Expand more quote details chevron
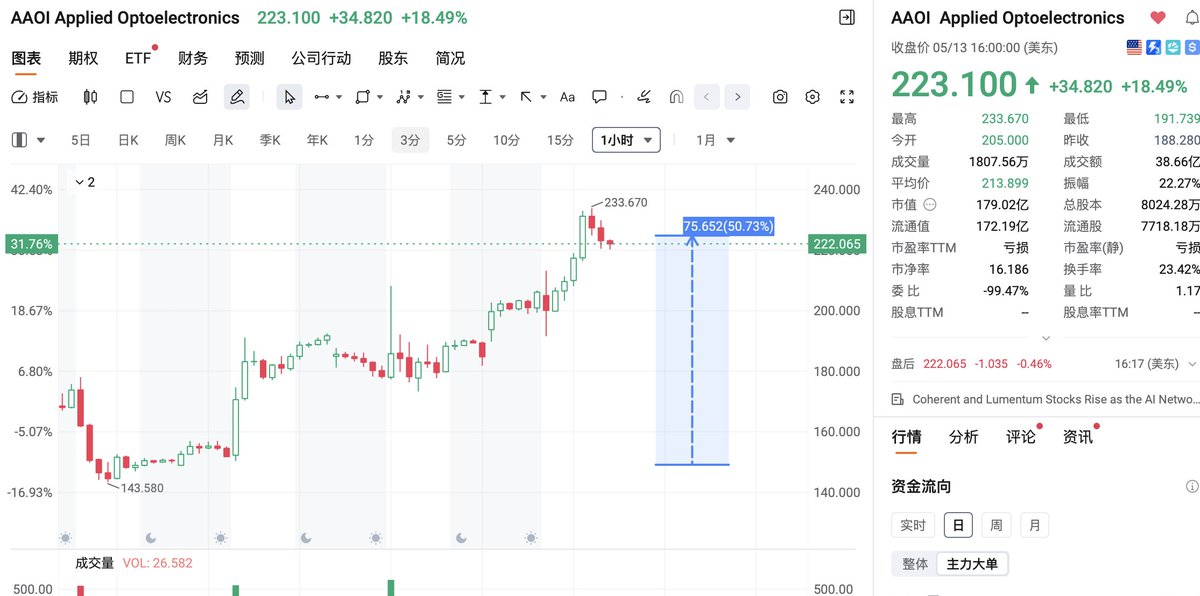This screenshot has height=596, width=1200. 1046,338
